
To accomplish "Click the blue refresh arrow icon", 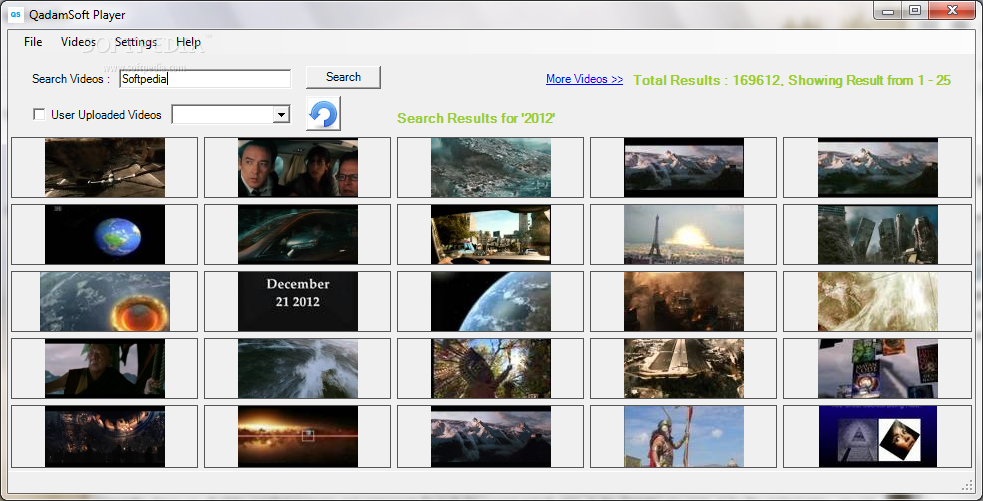I will (323, 113).
